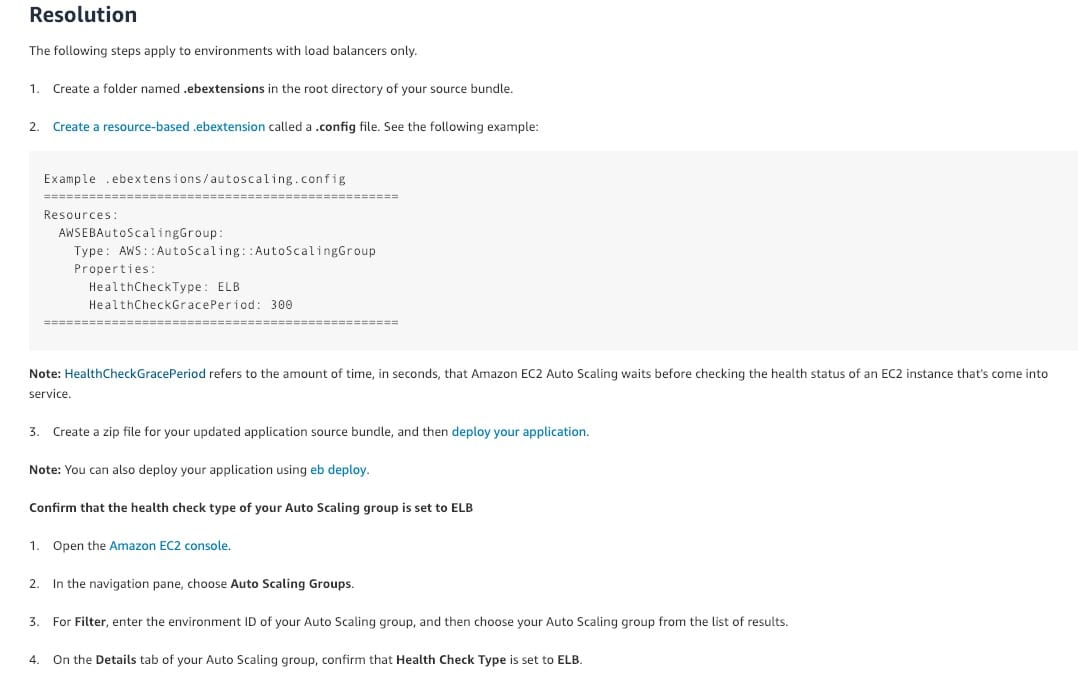Screen dimensions: 1078x689
Task: Click the Resolution heading
Action: click(x=83, y=15)
